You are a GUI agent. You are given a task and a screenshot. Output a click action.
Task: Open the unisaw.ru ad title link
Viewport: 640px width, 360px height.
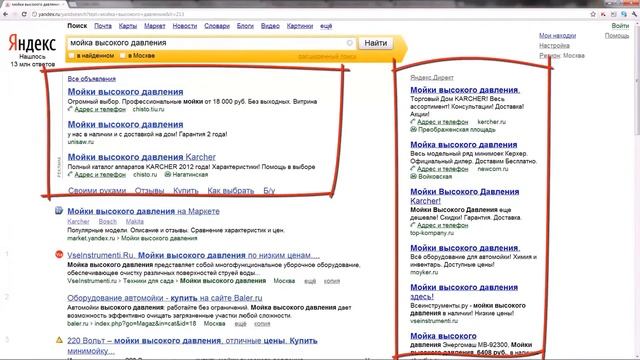[x=125, y=124]
